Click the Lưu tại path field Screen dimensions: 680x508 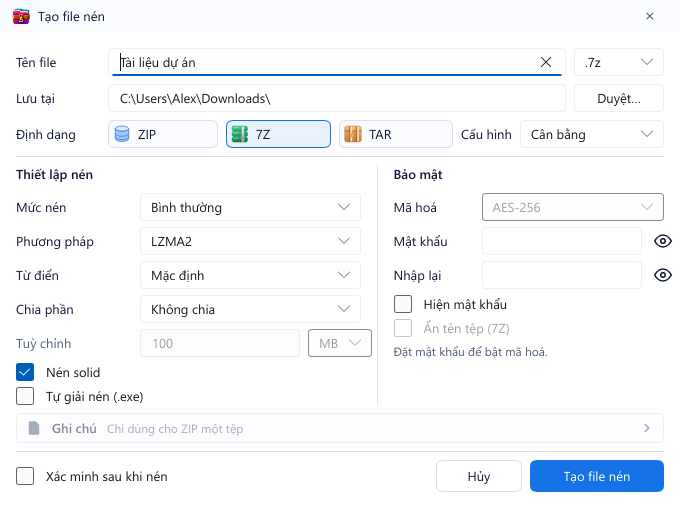337,98
